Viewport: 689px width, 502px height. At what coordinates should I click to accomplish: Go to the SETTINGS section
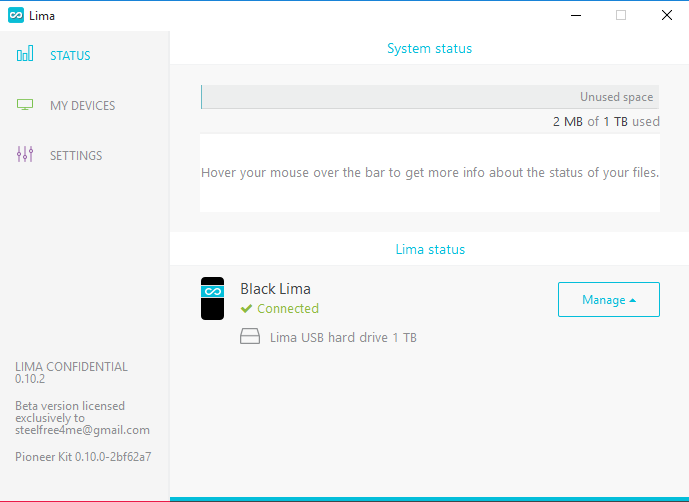click(x=76, y=156)
